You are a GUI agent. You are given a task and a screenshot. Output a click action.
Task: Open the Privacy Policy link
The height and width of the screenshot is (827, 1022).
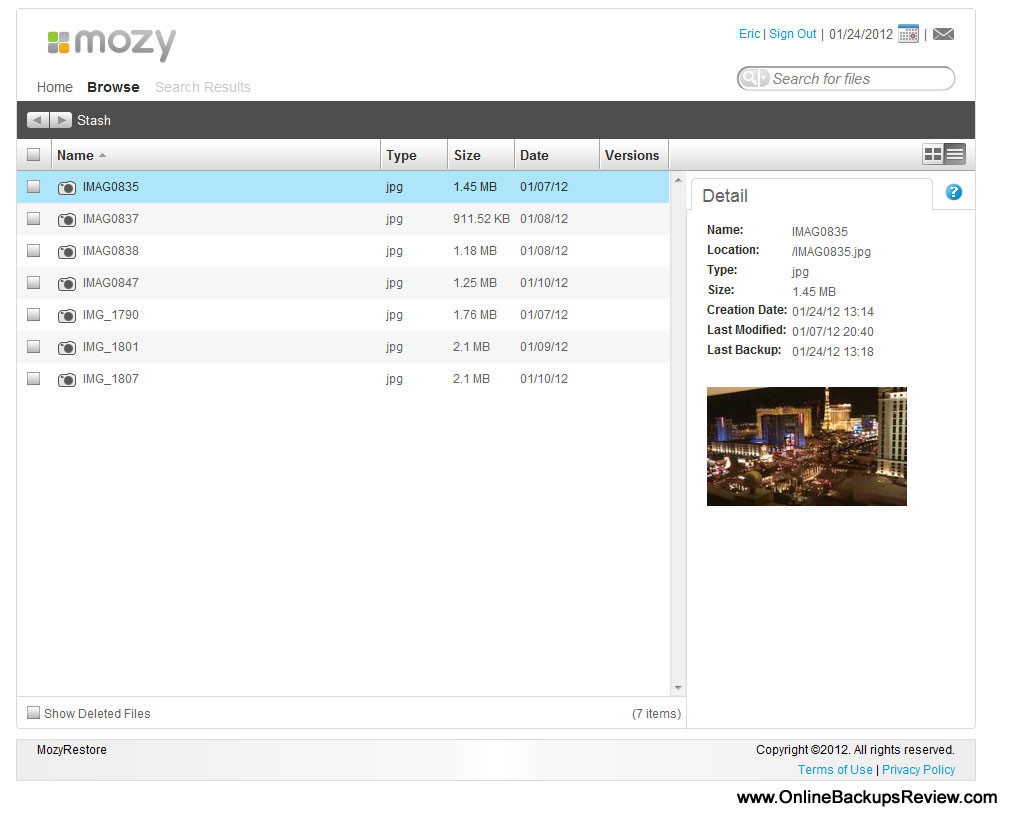(918, 769)
